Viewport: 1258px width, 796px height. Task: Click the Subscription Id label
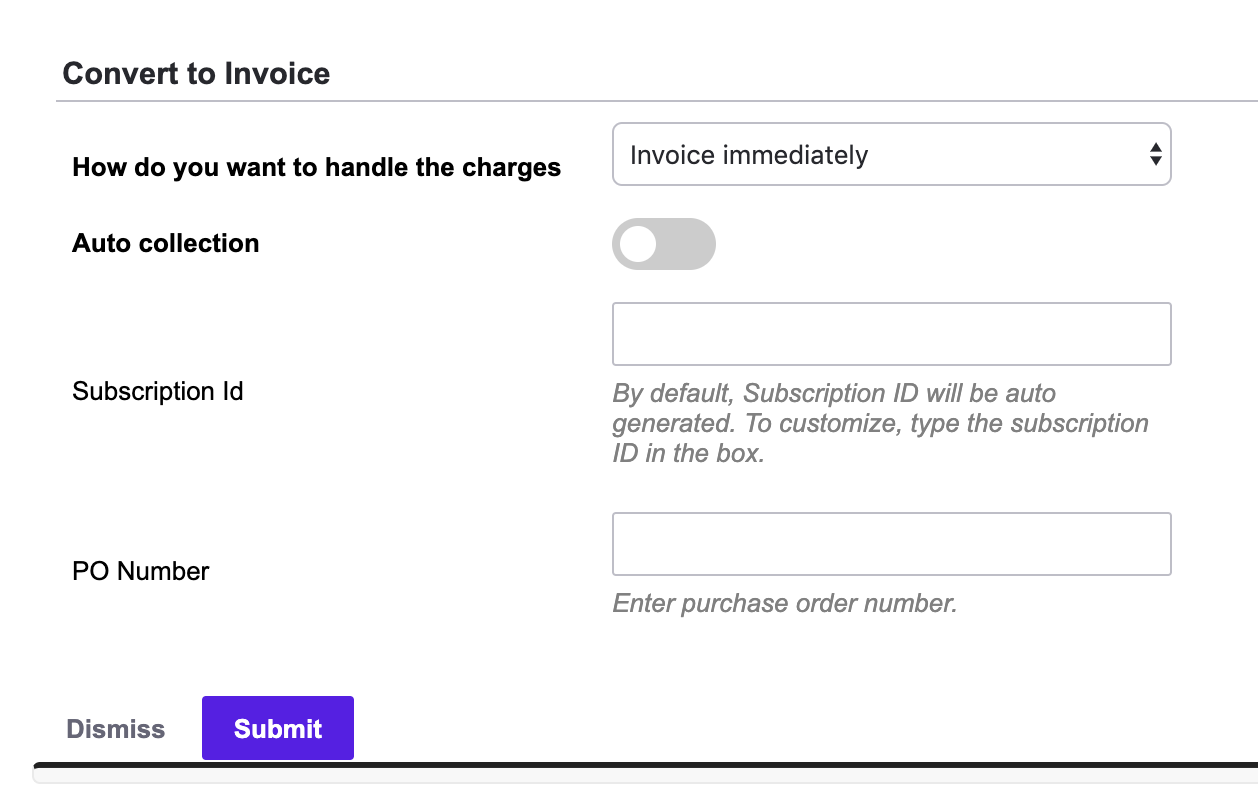point(157,391)
